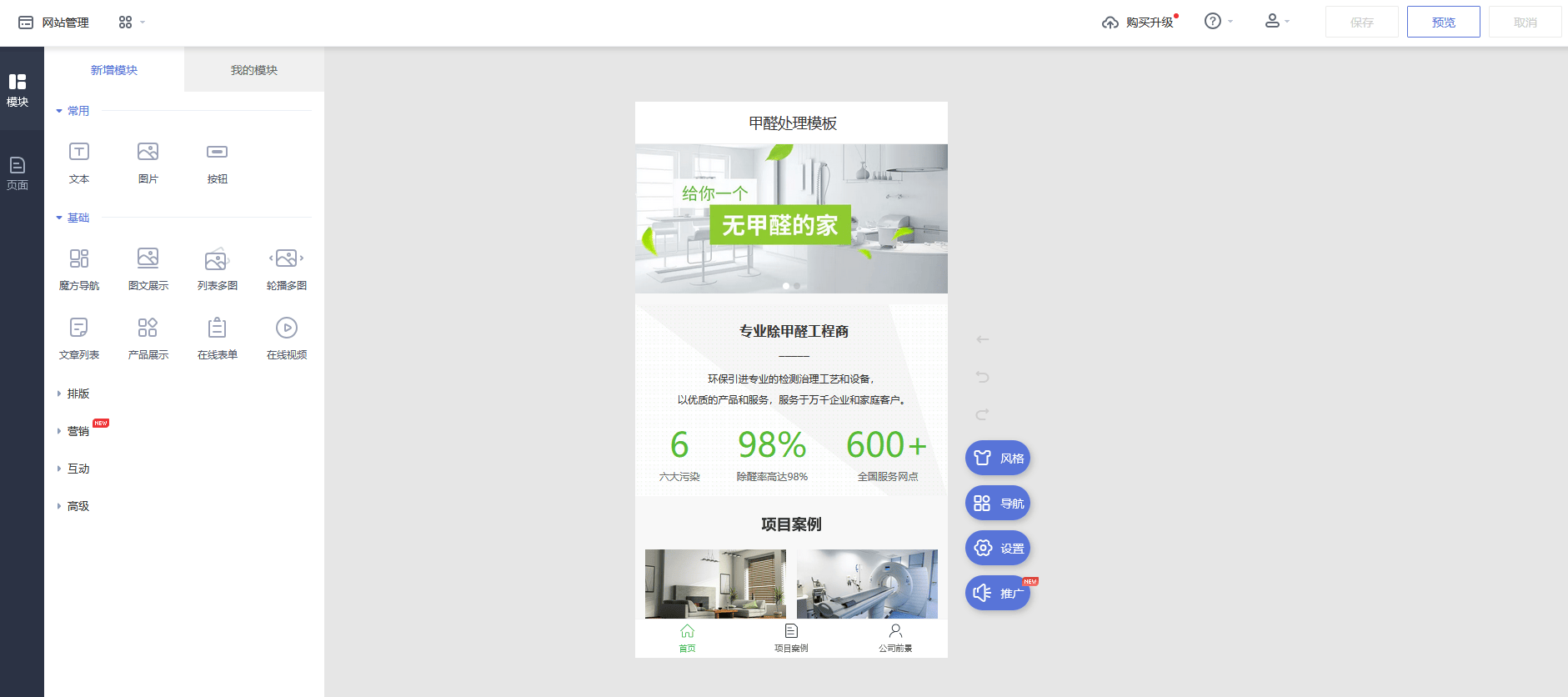Collapse the 常用 section
The height and width of the screenshot is (697, 1568).
(73, 111)
